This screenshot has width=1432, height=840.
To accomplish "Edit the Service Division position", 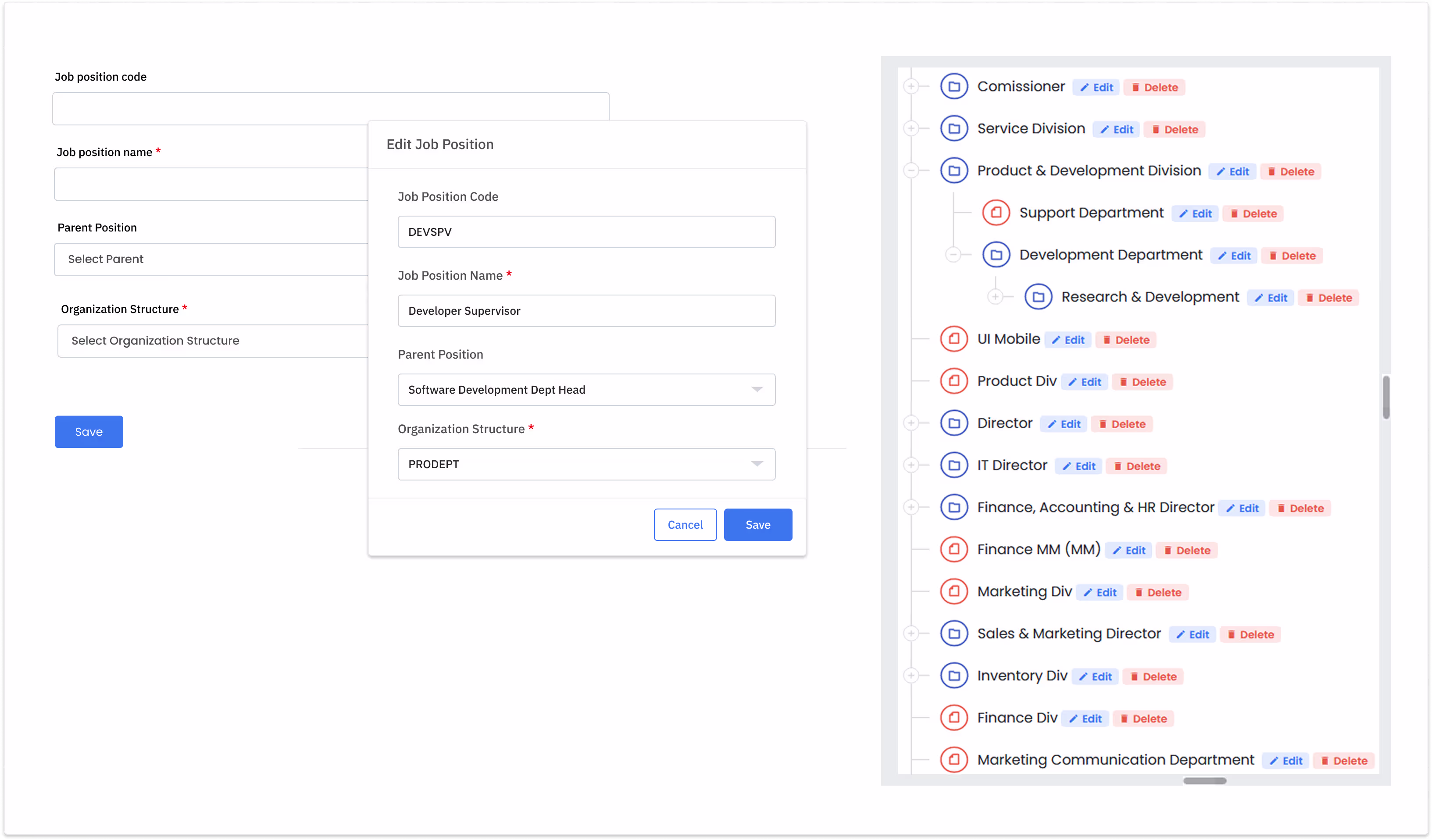I will (x=1117, y=129).
